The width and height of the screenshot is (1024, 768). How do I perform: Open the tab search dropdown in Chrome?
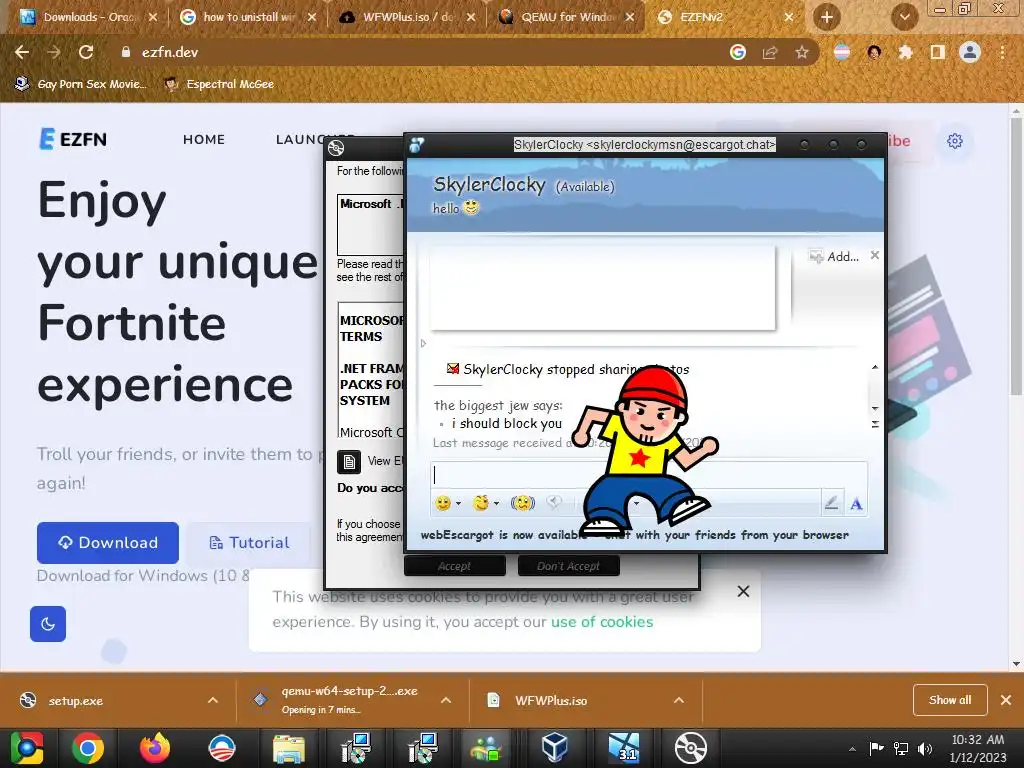click(904, 17)
